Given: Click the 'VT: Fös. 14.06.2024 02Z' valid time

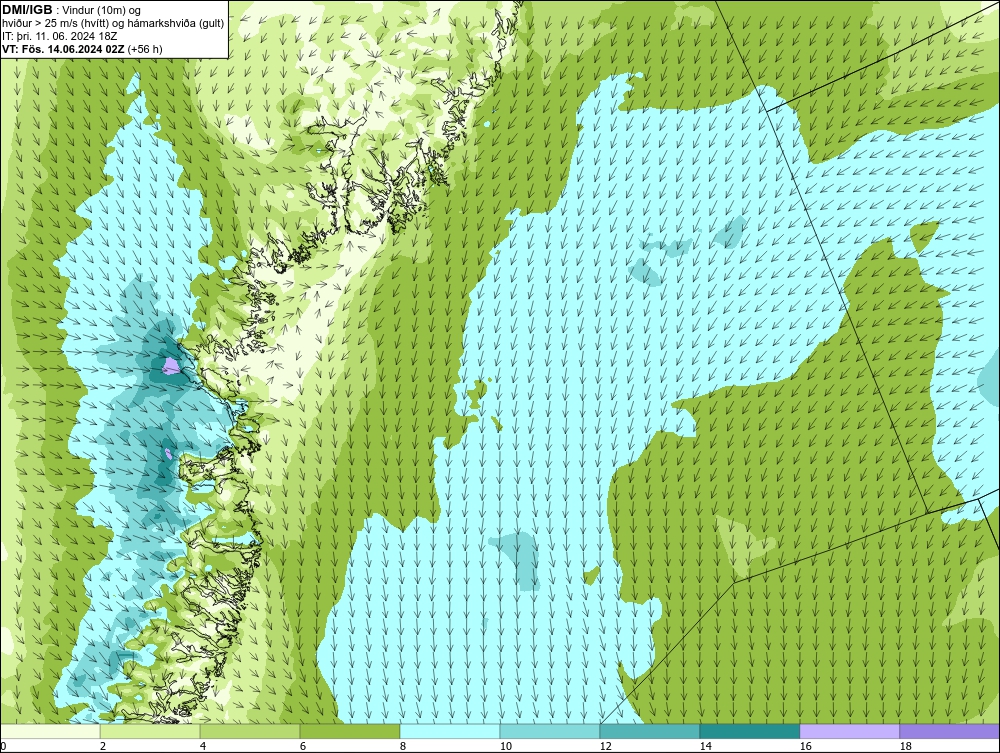Looking at the screenshot, I should tap(64, 49).
